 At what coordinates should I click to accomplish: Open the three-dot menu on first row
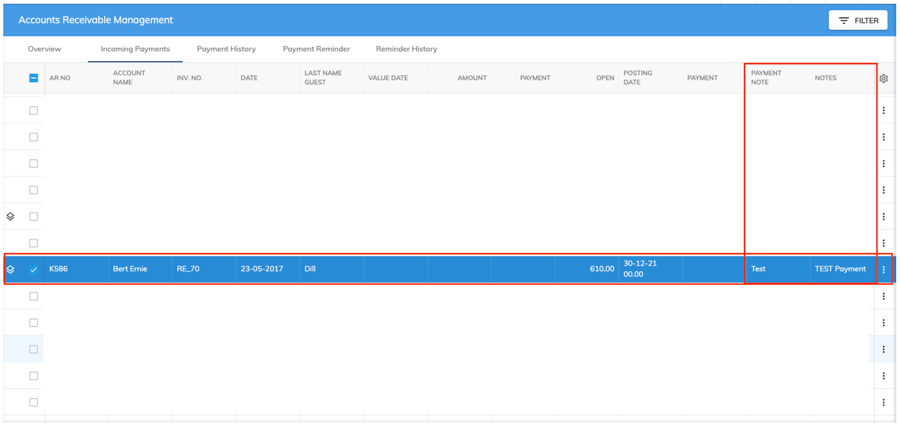[x=883, y=111]
